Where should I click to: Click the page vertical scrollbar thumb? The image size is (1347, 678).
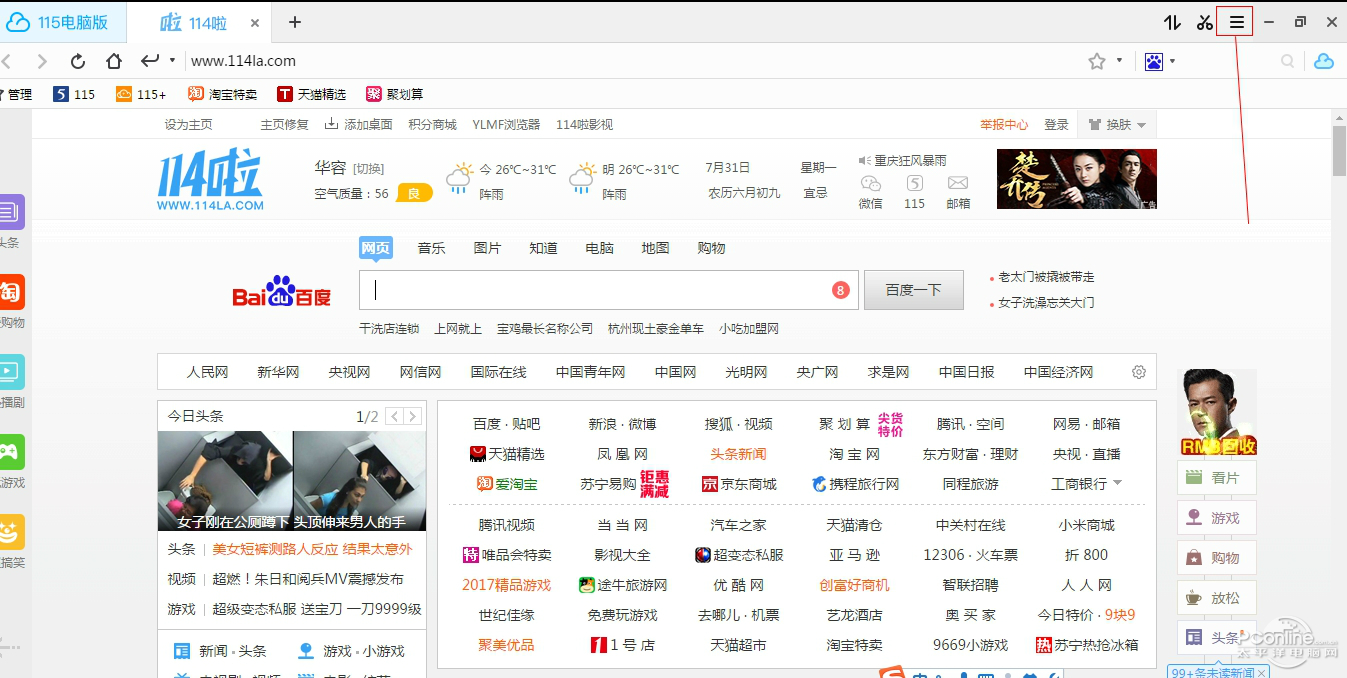pyautogui.click(x=1339, y=152)
